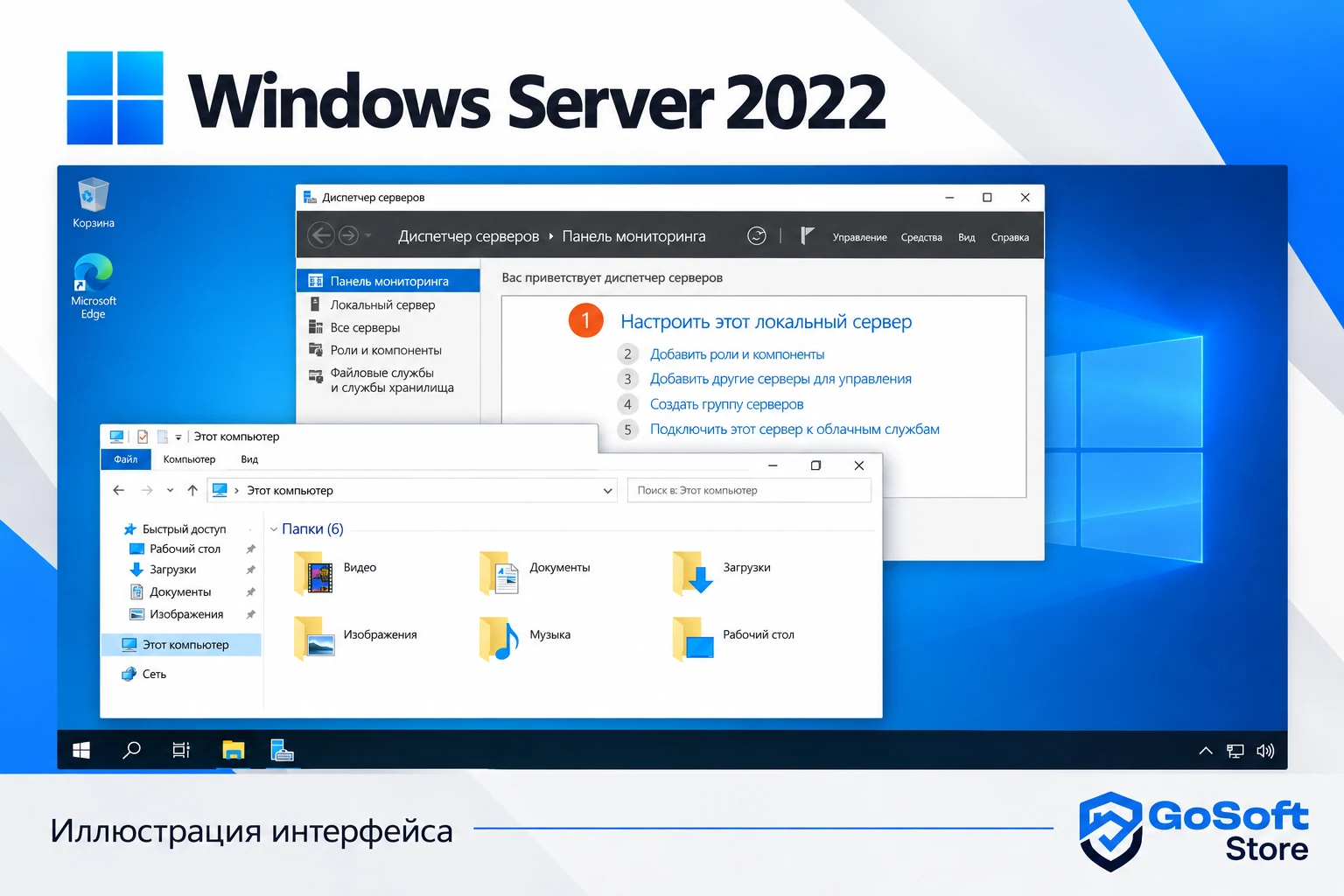Viewport: 1344px width, 896px height.
Task: Open the Загрузки folder in Папки
Action: tap(722, 572)
